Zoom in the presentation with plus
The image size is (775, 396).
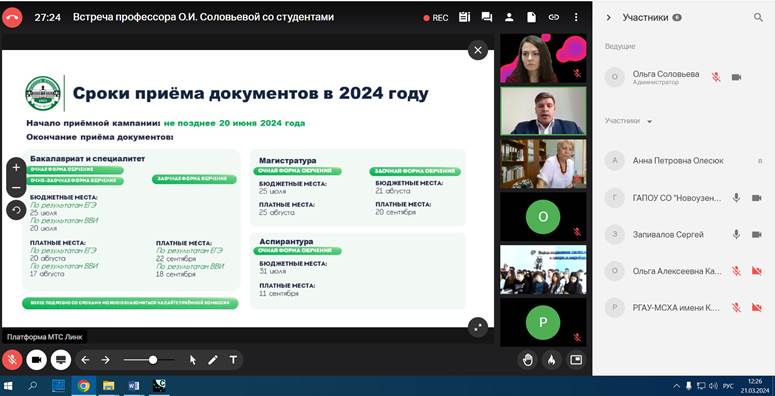(x=16, y=168)
